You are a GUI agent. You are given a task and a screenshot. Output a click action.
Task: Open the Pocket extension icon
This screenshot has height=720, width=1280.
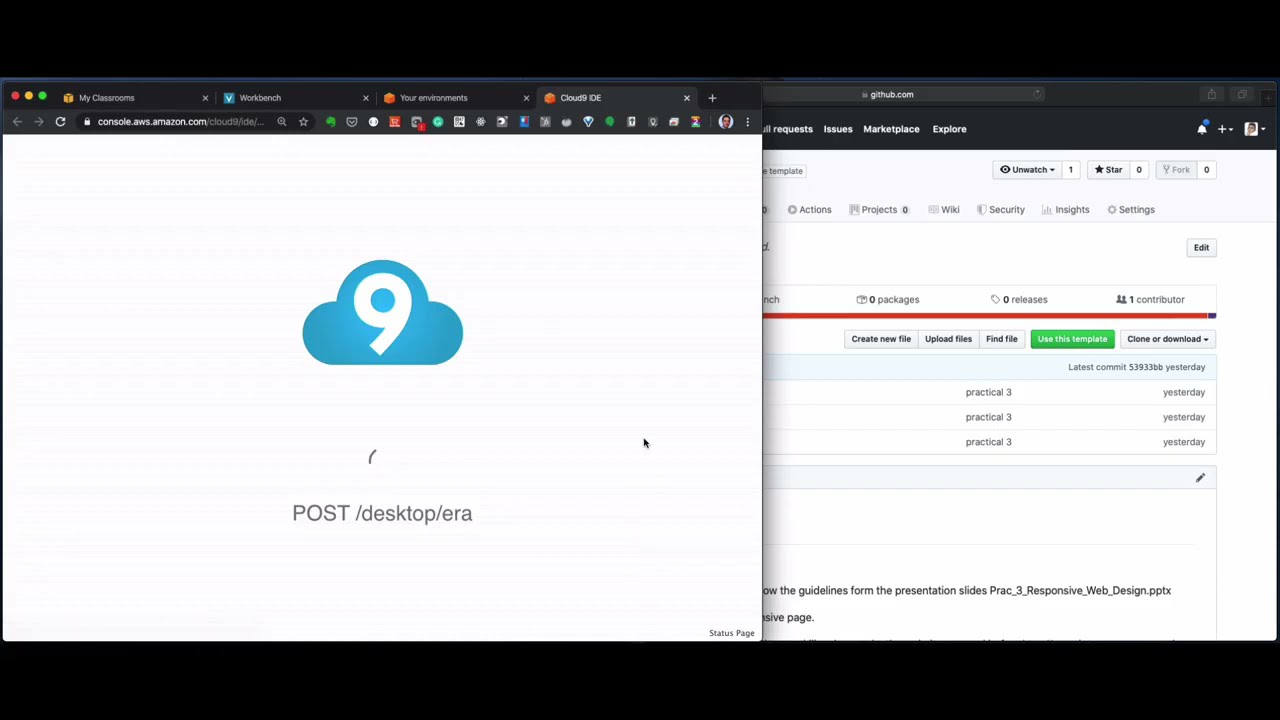[352, 122]
